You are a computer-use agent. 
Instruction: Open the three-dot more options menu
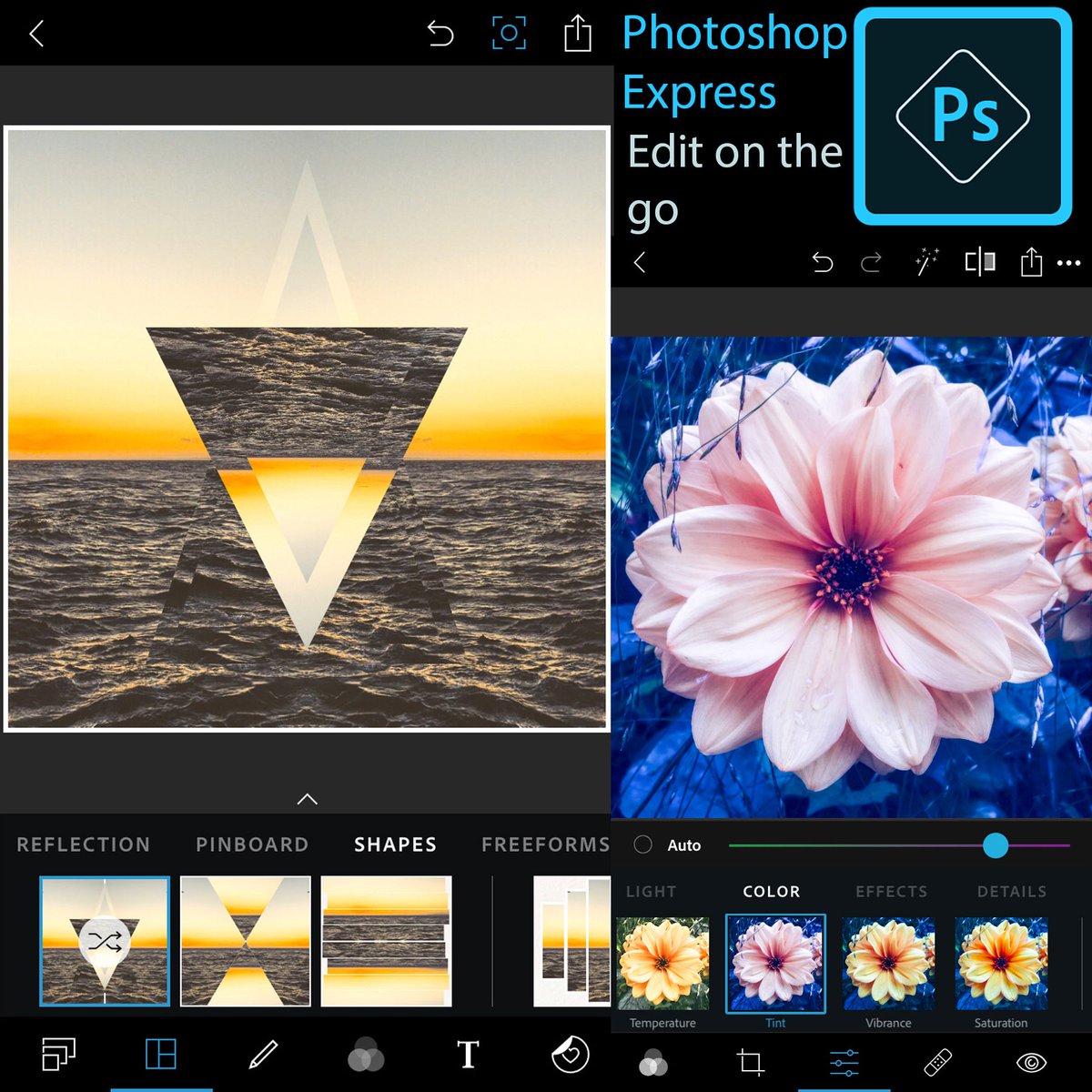coord(1068,263)
